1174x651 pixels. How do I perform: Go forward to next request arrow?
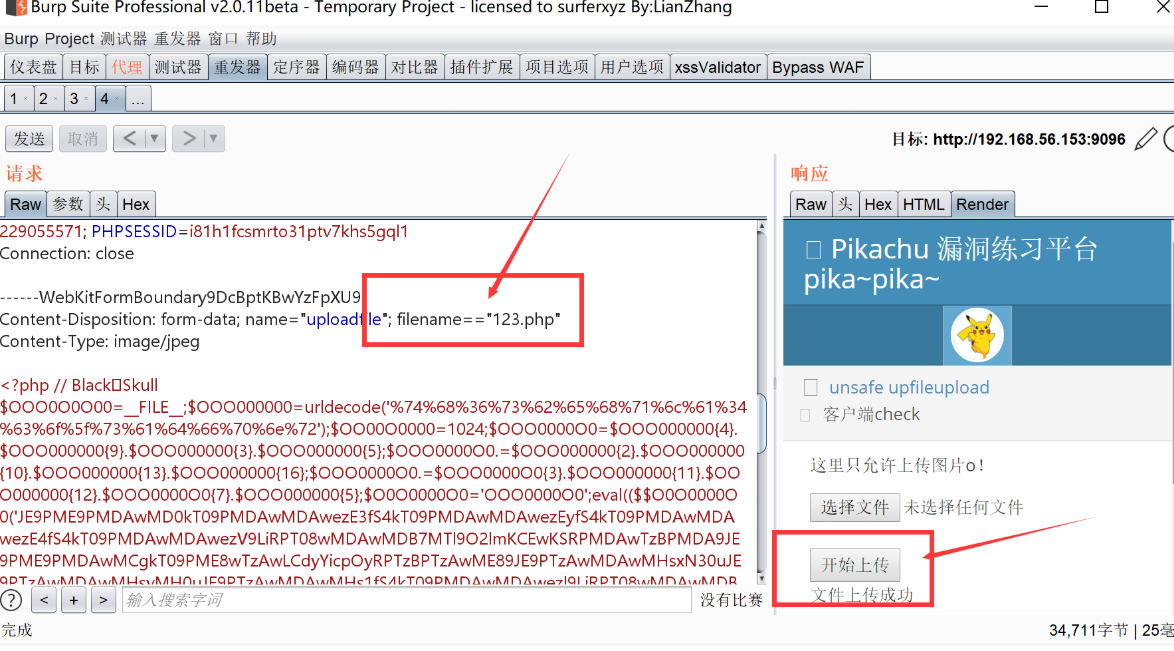pos(189,139)
